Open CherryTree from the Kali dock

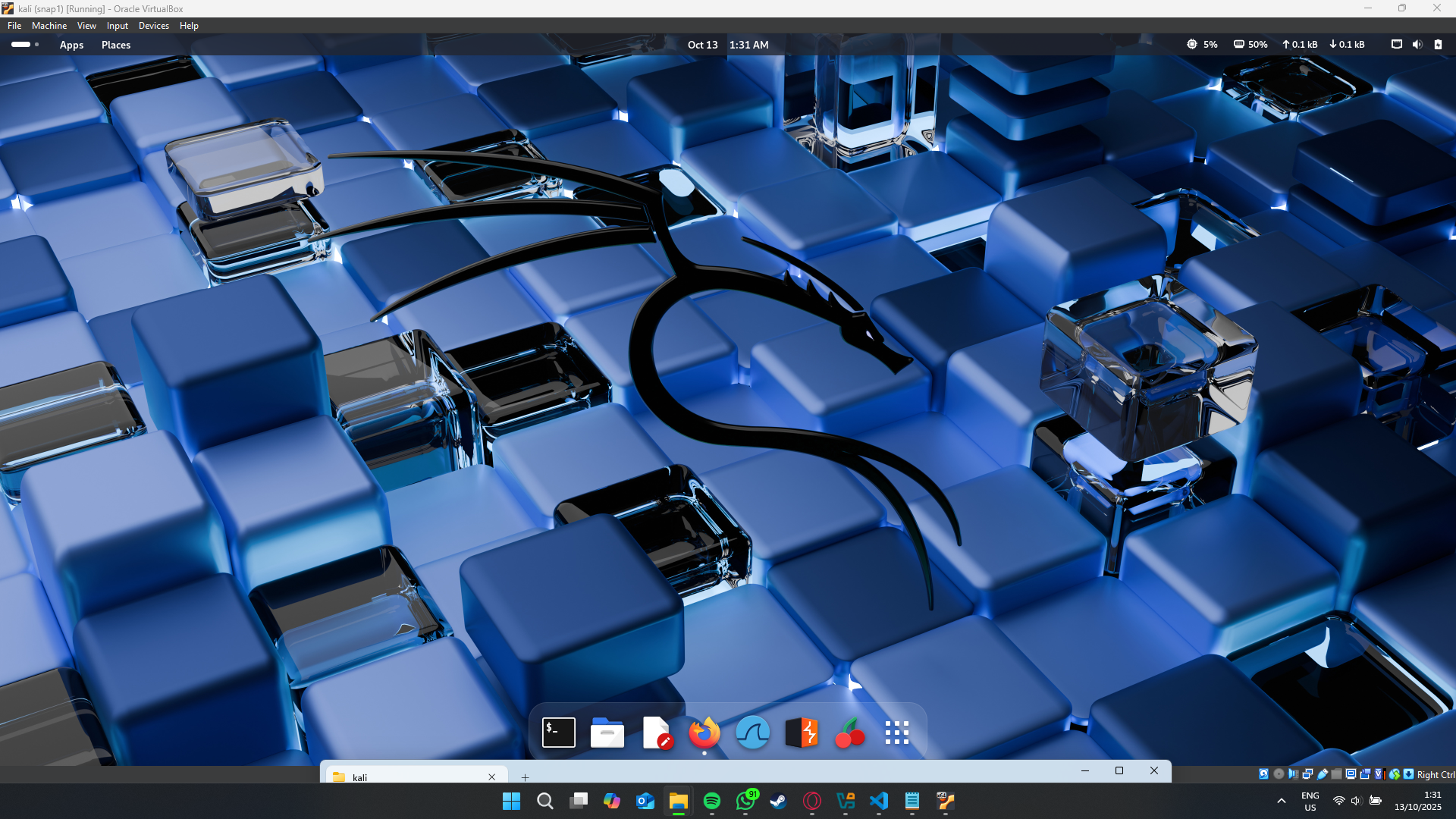coord(849,733)
